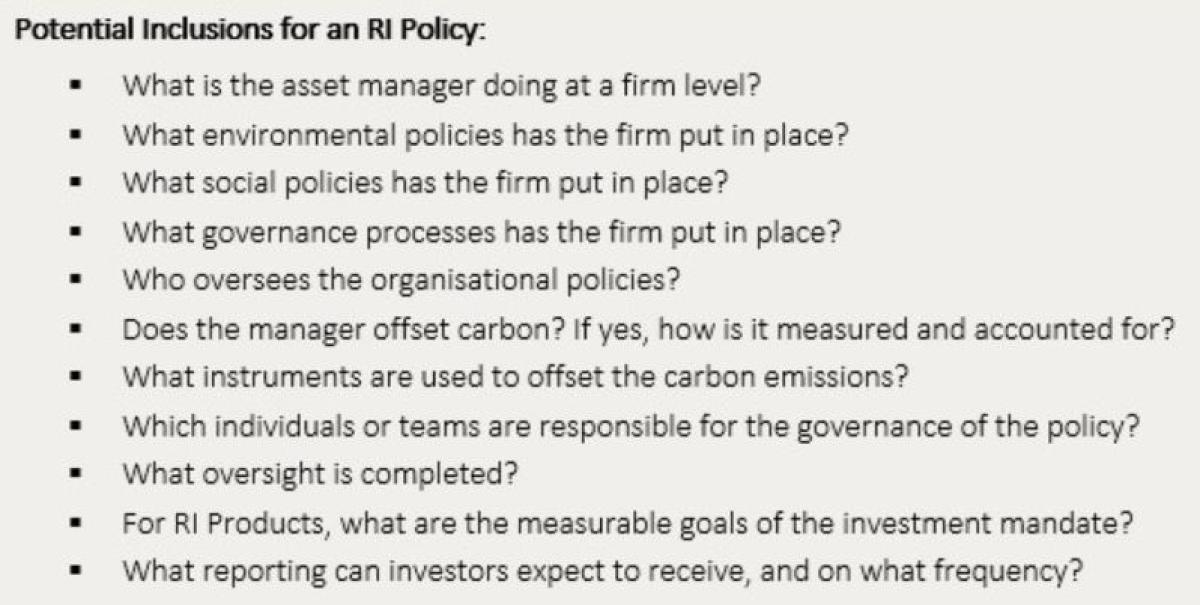The image size is (1200, 605).
Task: Click the bullet beside governance processes line
Action: click(x=75, y=232)
